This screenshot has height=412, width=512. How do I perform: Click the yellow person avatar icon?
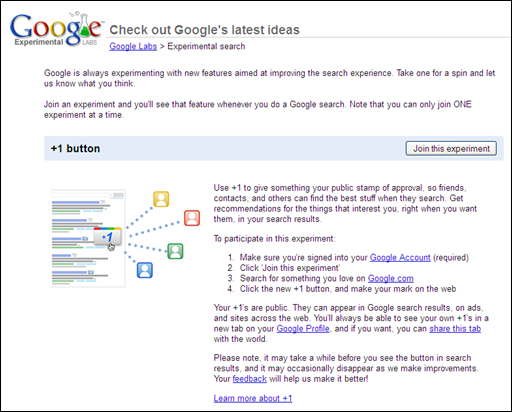pyautogui.click(x=161, y=199)
